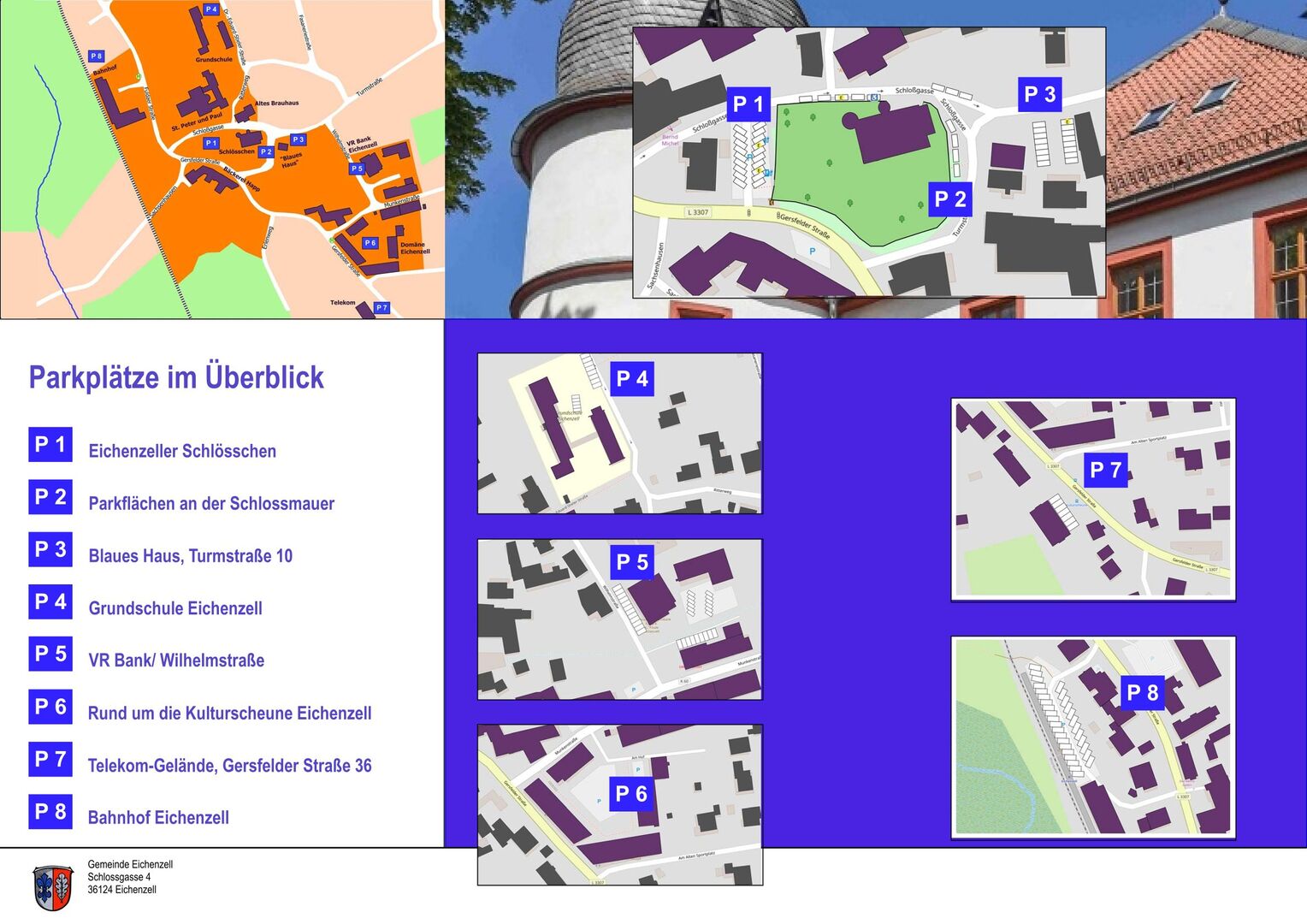Click the Parkplätze im Überblick heading
The height and width of the screenshot is (924, 1307).
click(x=176, y=377)
